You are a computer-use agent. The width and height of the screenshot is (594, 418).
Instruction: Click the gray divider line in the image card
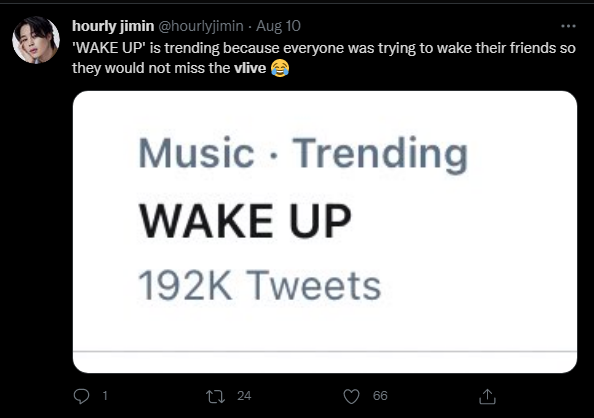coord(325,351)
